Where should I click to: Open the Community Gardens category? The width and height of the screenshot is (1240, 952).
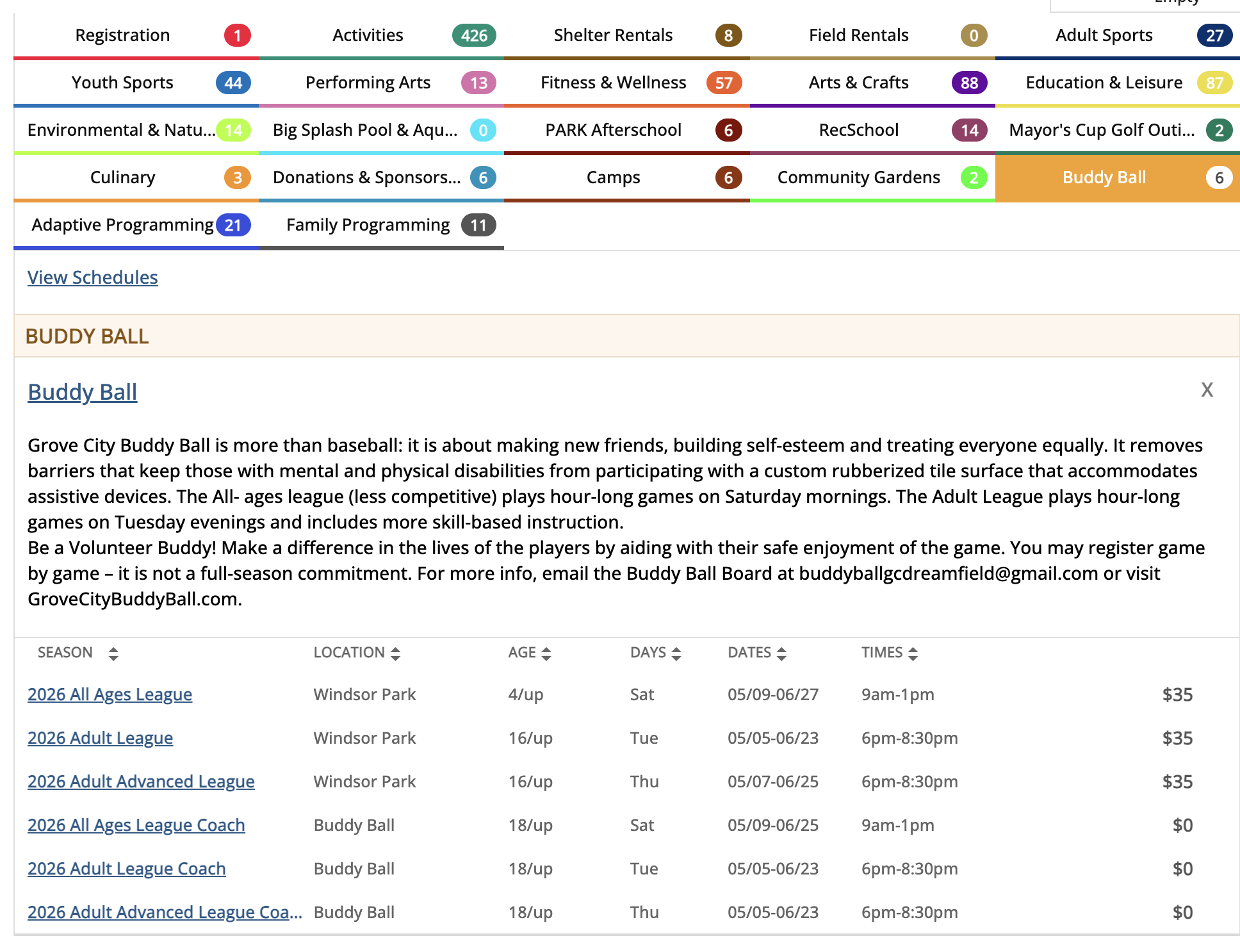click(858, 177)
